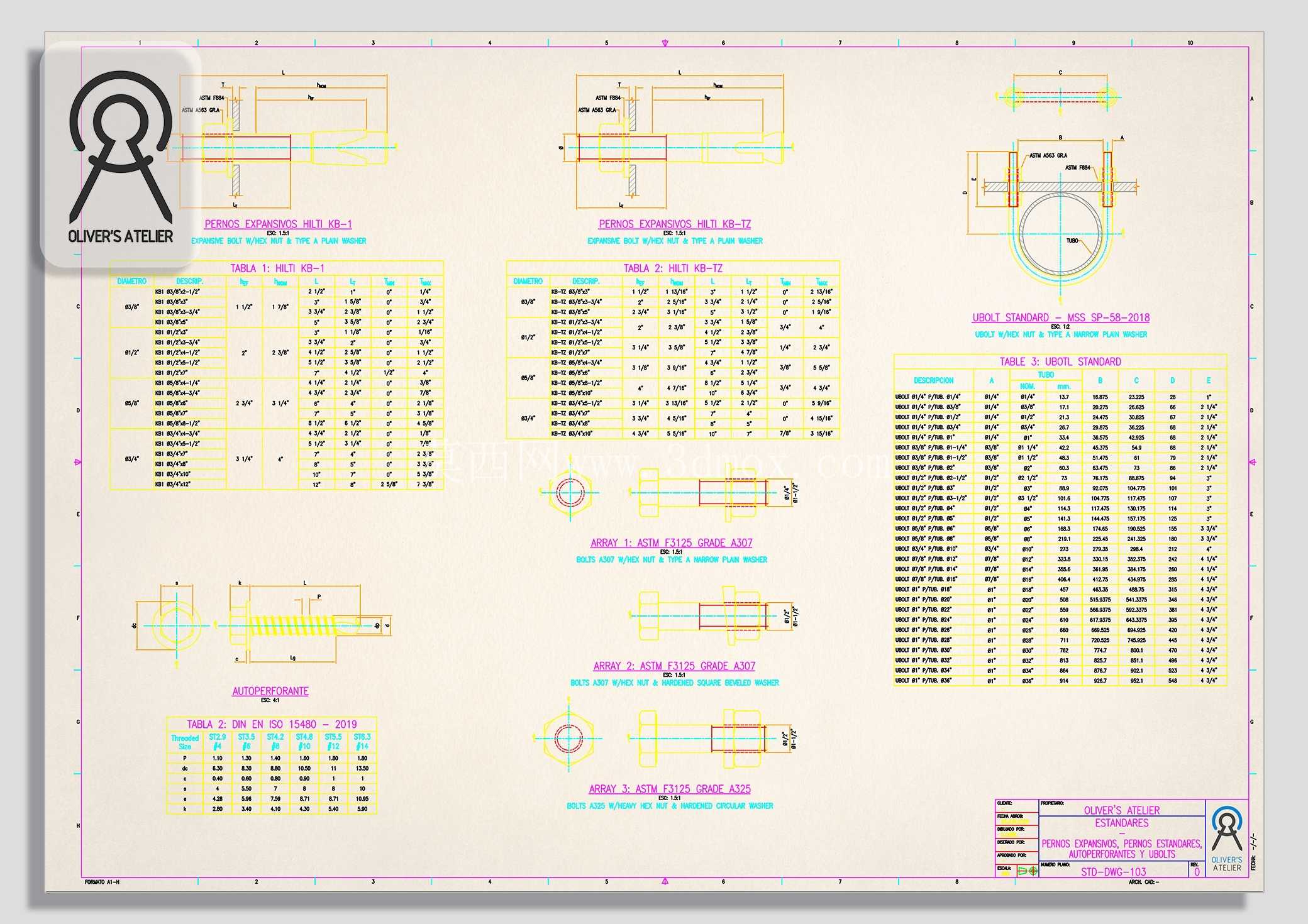Click the projection symbol beside ESCALA
1308x924 pixels.
point(1027,871)
